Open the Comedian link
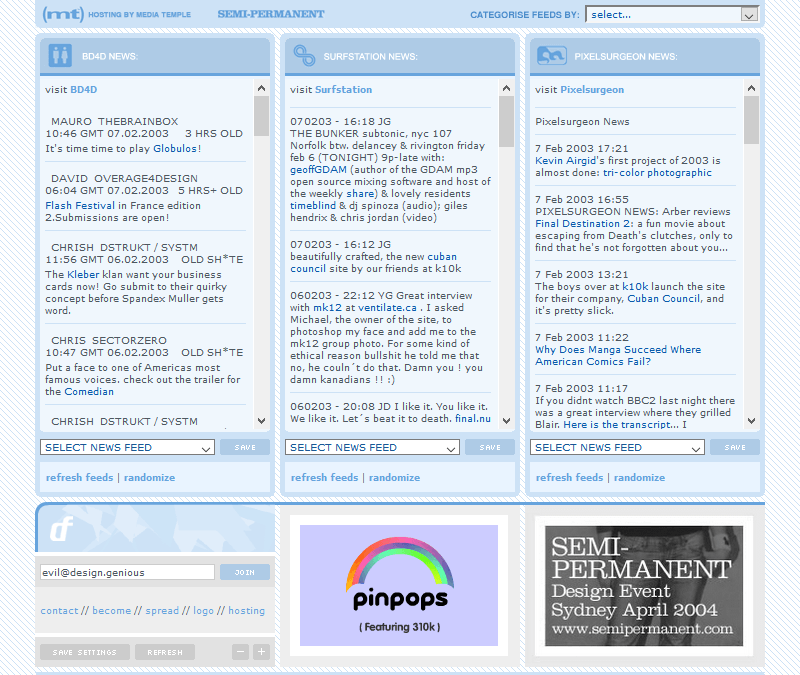Screen dimensions: 800x675 coord(89,392)
